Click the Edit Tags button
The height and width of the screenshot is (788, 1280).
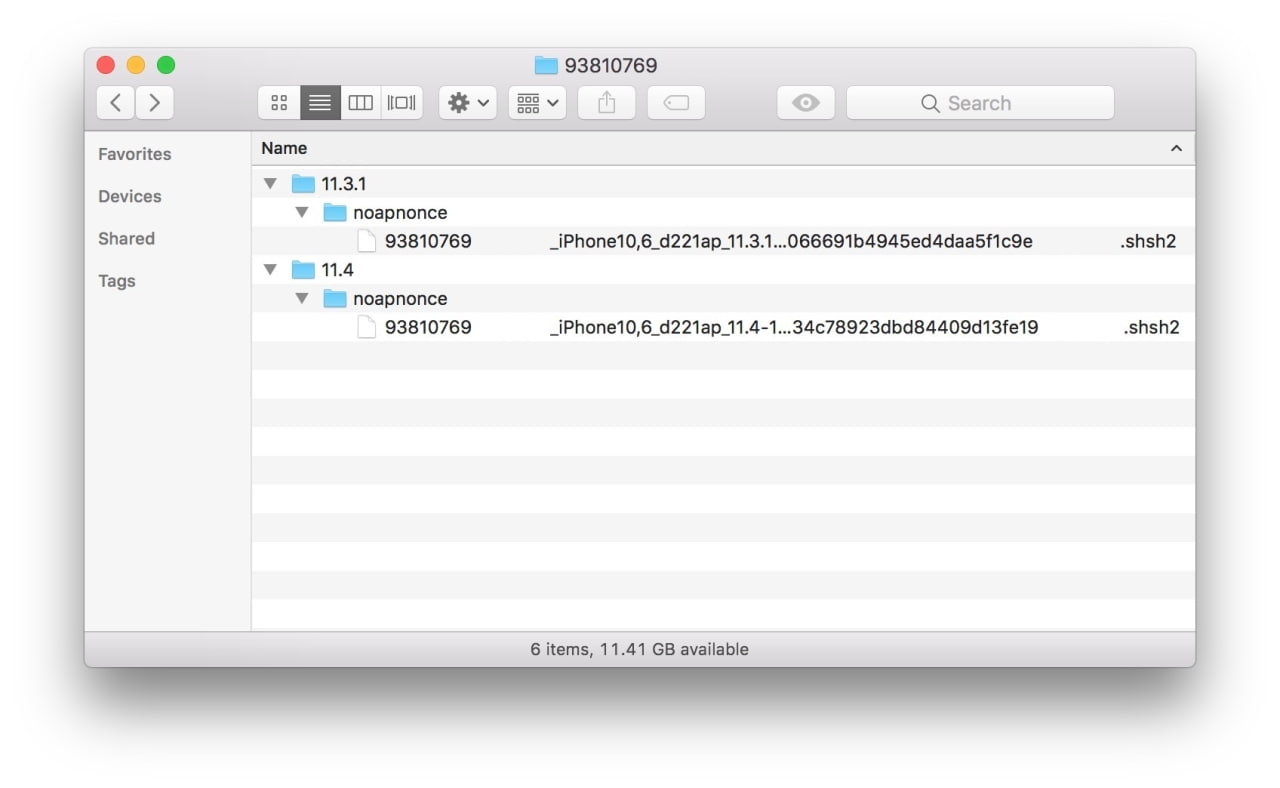(676, 103)
